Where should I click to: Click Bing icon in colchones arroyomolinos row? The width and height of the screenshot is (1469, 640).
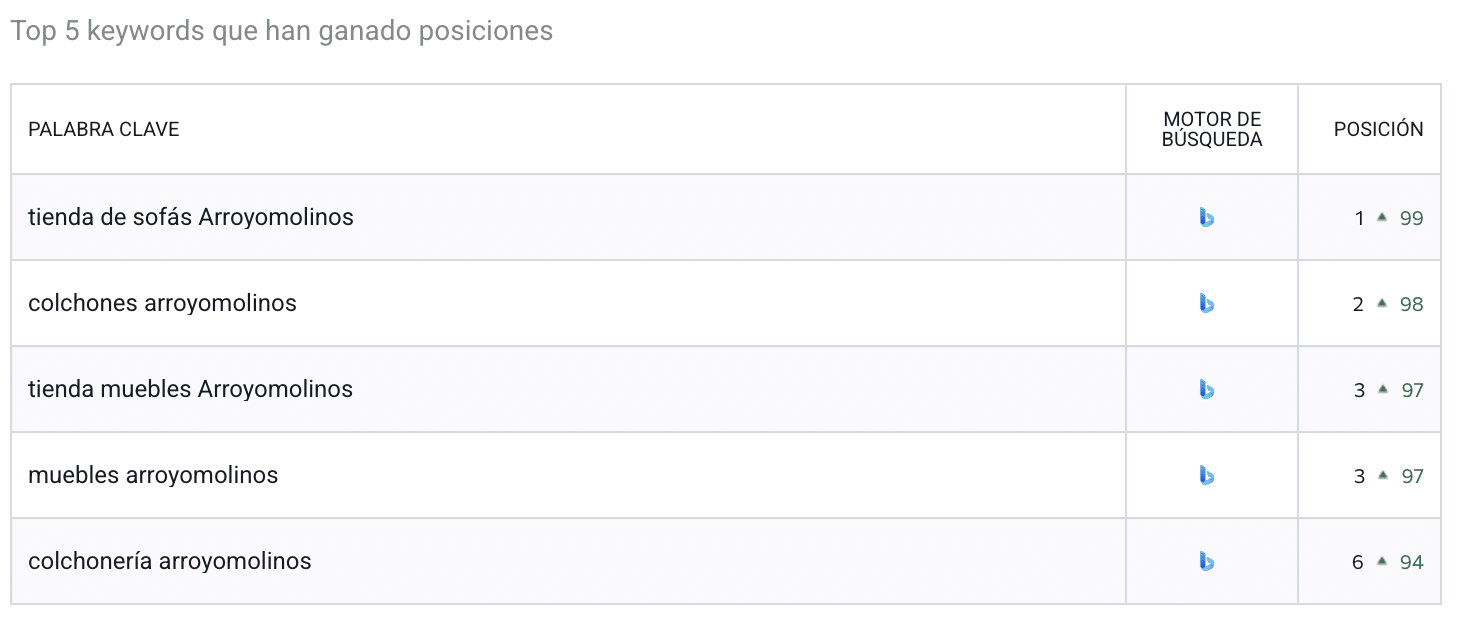tap(1207, 303)
